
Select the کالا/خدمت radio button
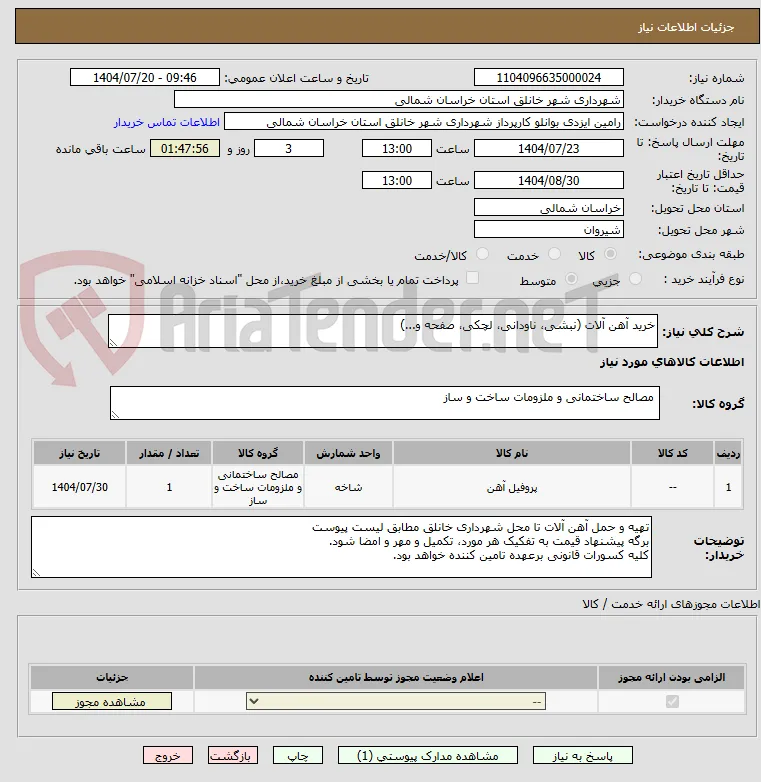tap(482, 254)
